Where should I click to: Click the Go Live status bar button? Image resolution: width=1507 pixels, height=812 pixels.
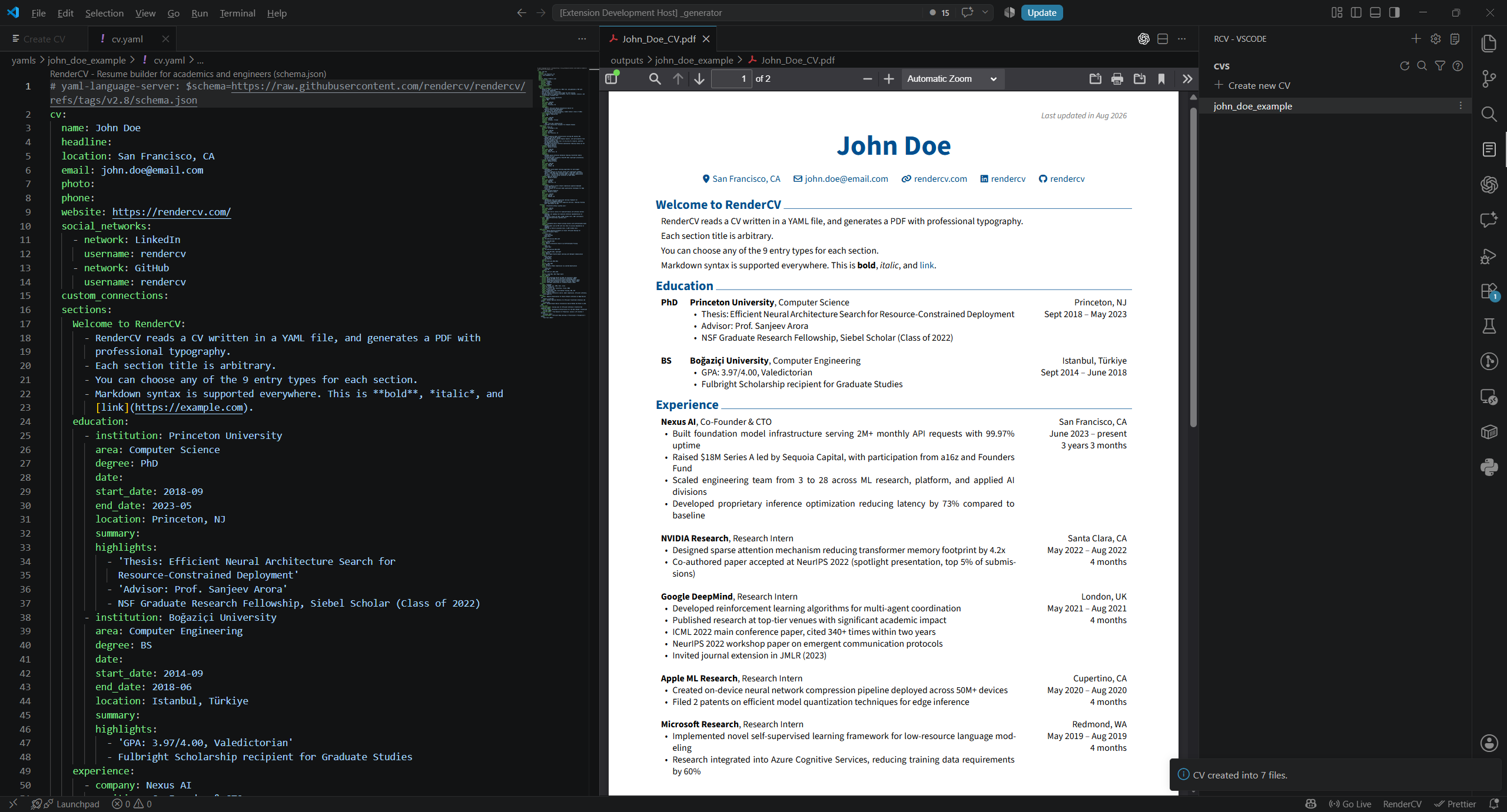tap(1350, 804)
